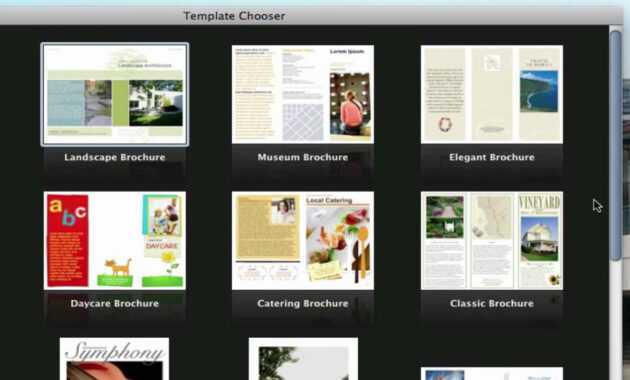The height and width of the screenshot is (380, 630).
Task: Click the Daycare Brochure label
Action: (115, 303)
